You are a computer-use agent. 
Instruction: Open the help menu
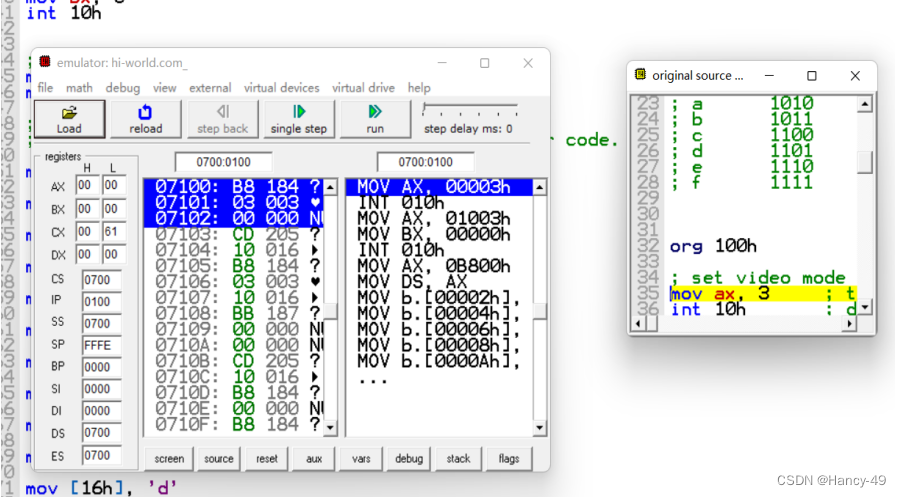pyautogui.click(x=419, y=88)
